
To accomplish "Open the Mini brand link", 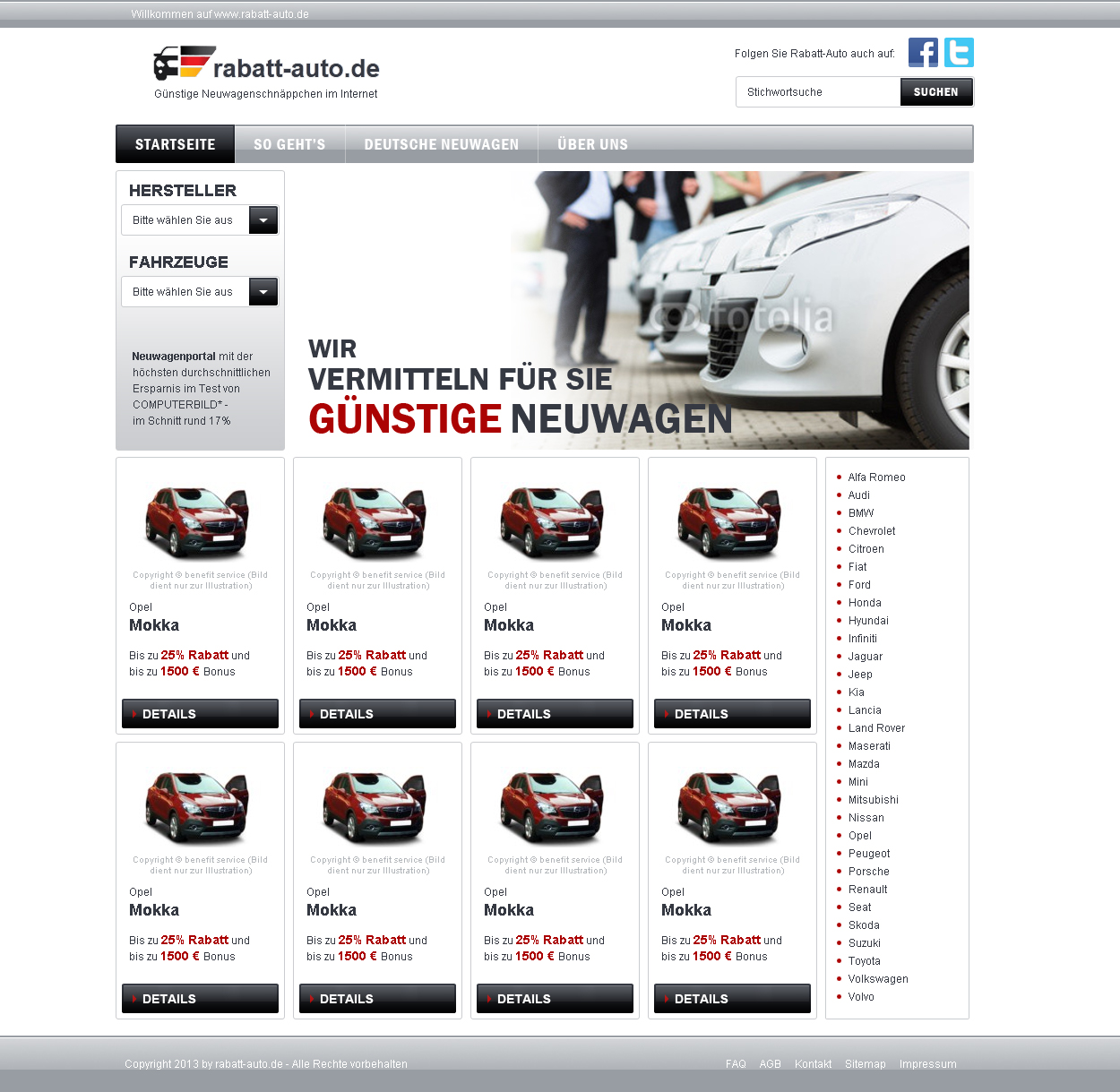I will click(858, 782).
